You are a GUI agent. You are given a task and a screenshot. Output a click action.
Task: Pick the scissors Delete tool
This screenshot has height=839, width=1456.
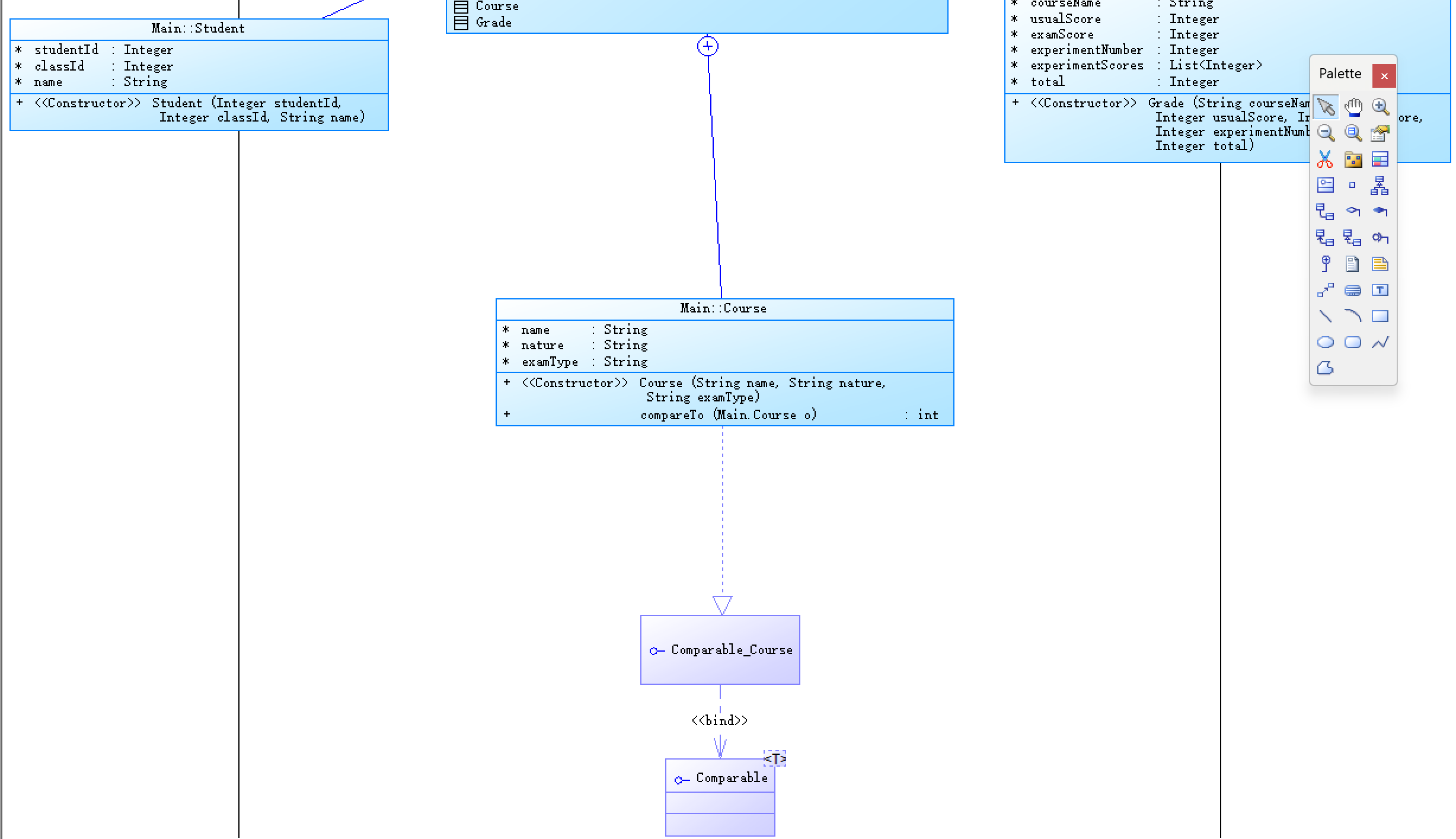(x=1326, y=159)
